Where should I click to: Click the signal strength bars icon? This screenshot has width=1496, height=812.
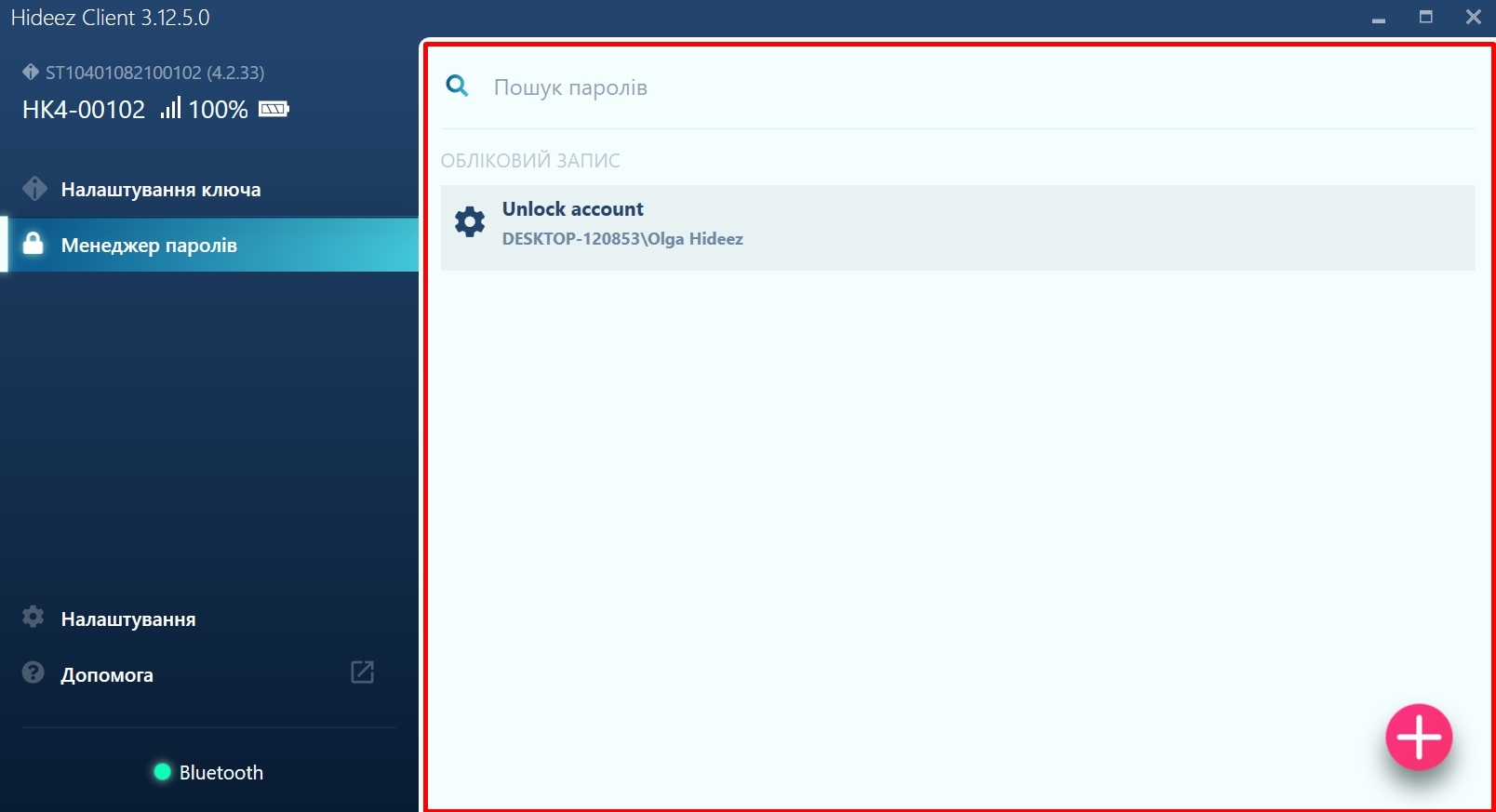pyautogui.click(x=170, y=109)
